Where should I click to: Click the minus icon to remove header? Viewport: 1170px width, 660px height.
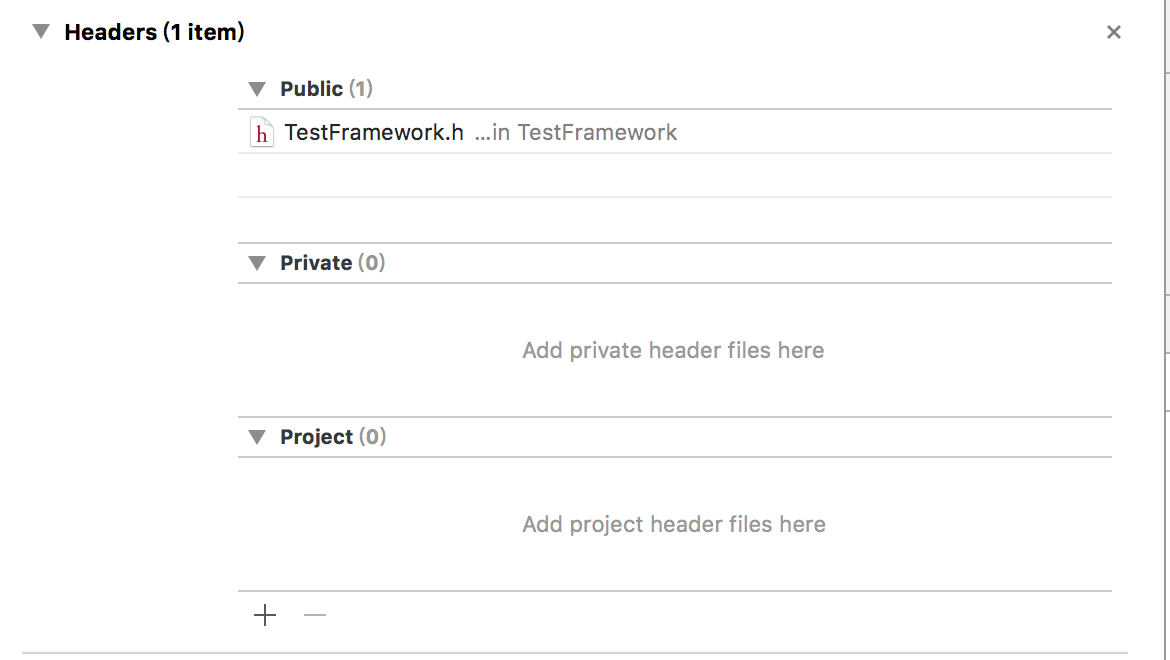point(315,615)
